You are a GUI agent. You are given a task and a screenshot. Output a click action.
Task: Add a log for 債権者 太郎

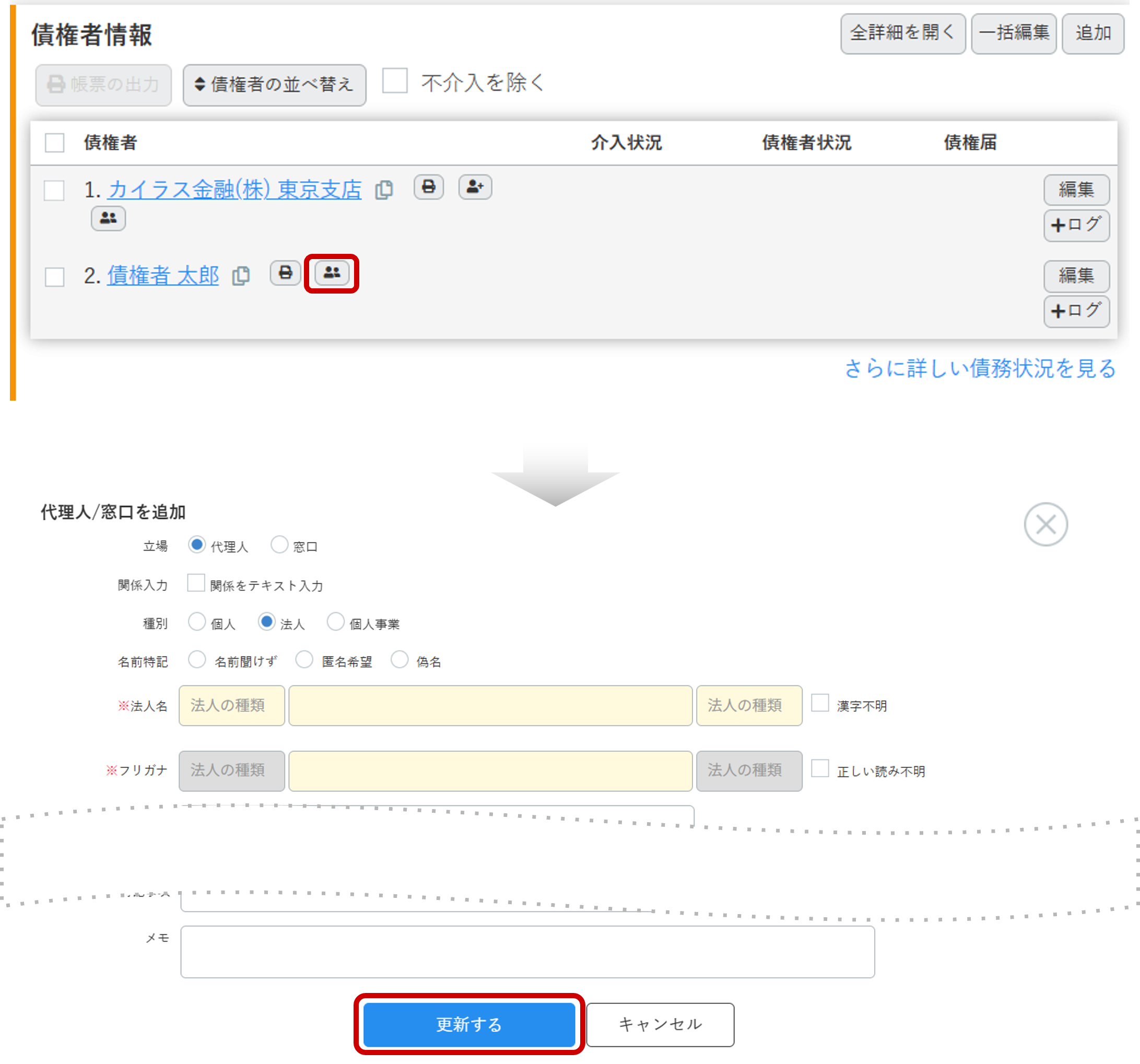1076,311
